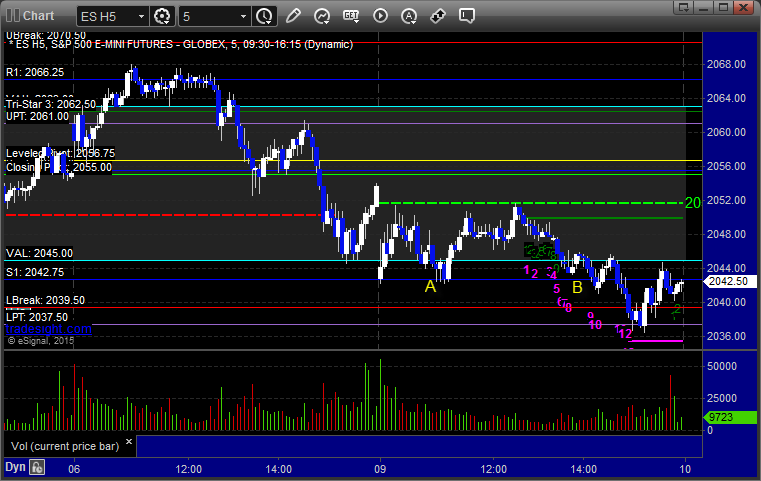The image size is (761, 481).
Task: Open the studies chart icon menu
Action: click(322, 16)
